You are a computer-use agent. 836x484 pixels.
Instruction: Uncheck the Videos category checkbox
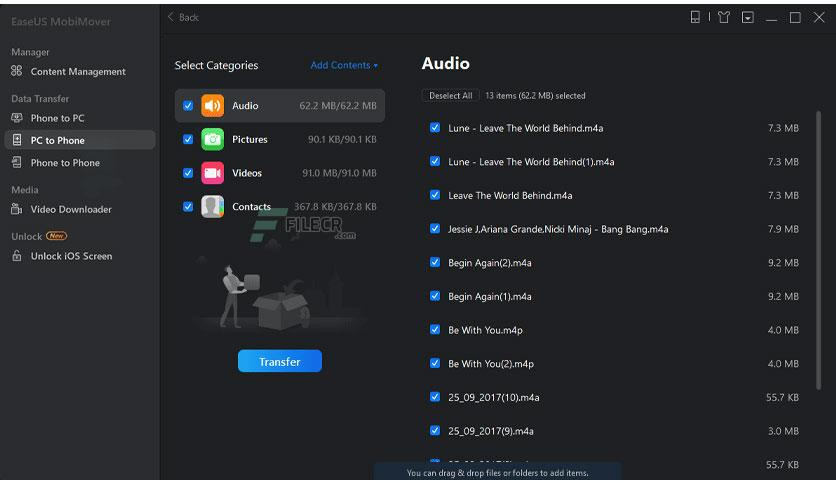tap(188, 173)
